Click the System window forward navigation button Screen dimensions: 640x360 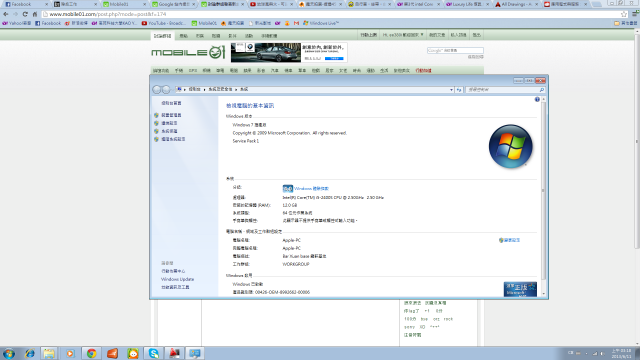(166, 89)
